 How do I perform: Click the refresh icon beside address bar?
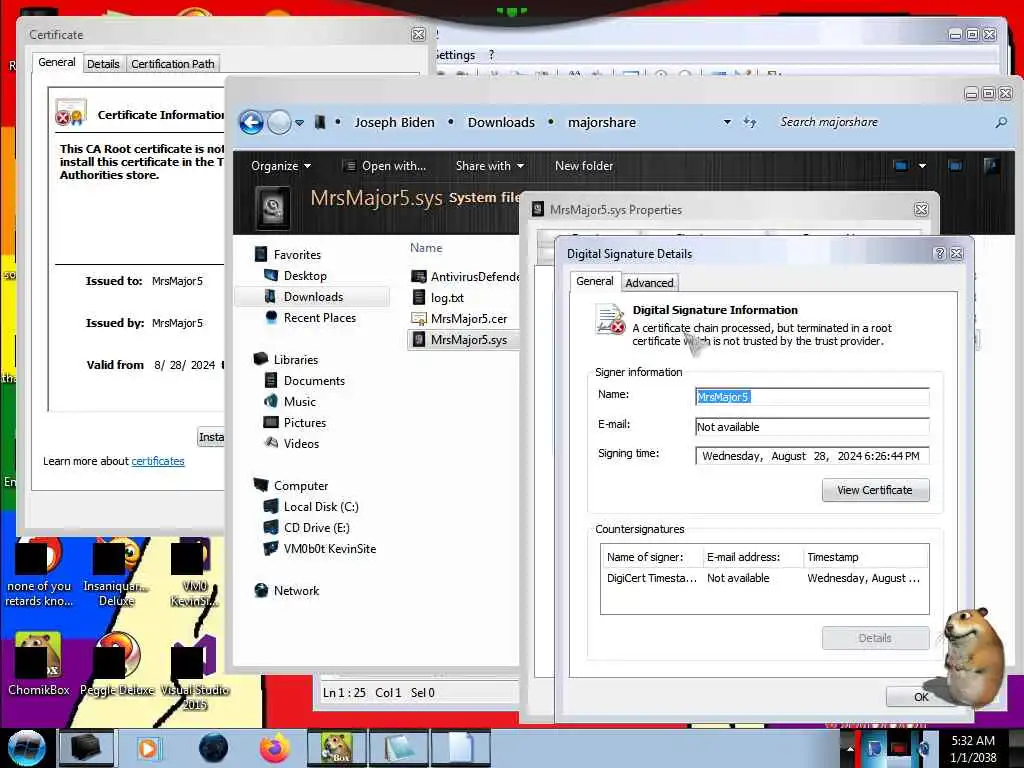tap(750, 122)
